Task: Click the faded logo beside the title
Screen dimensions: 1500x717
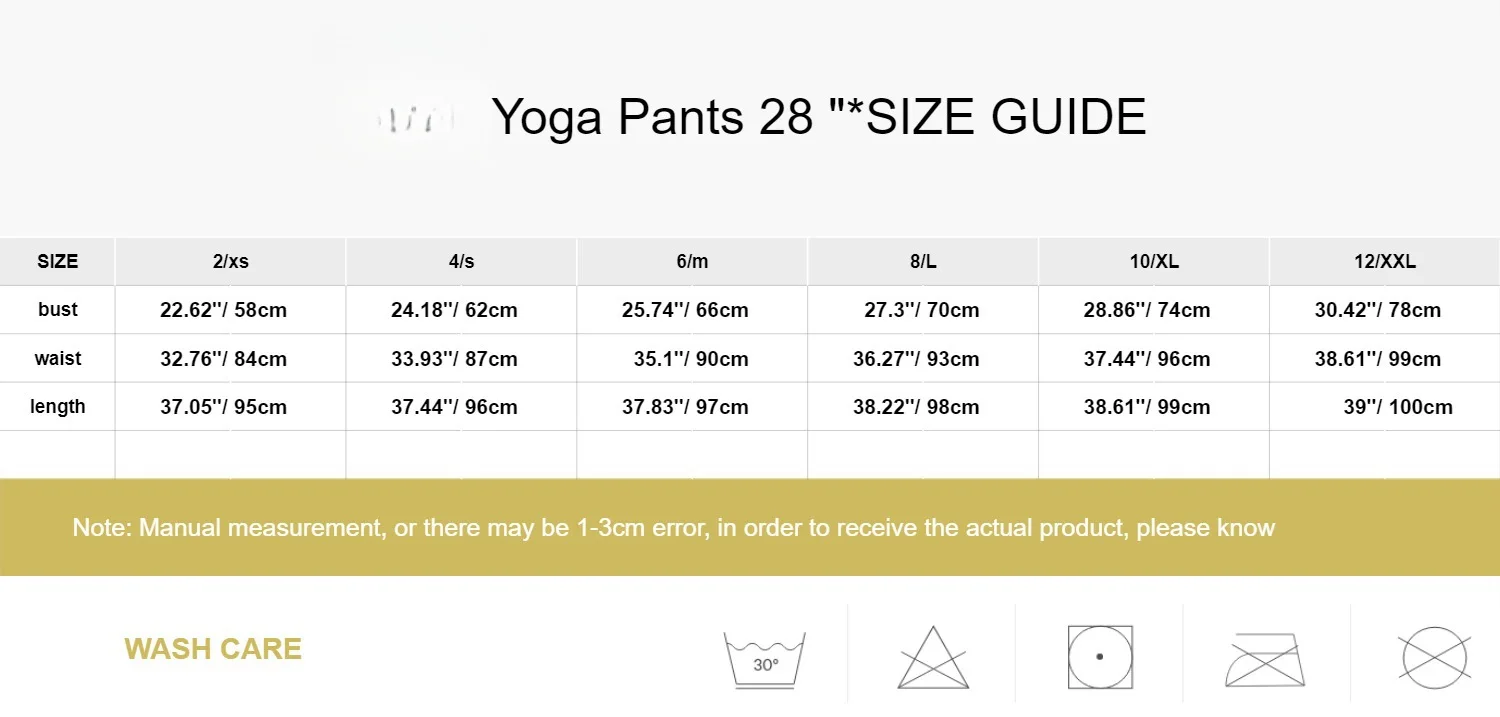Action: coord(416,120)
